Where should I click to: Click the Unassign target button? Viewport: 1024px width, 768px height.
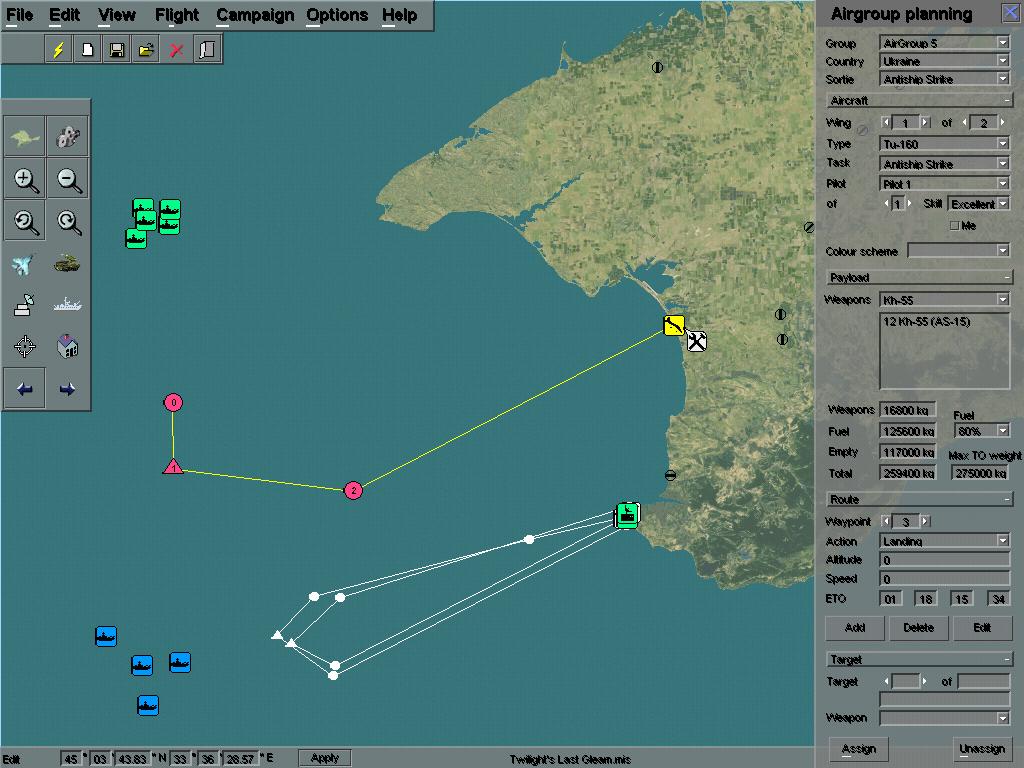pyautogui.click(x=982, y=749)
